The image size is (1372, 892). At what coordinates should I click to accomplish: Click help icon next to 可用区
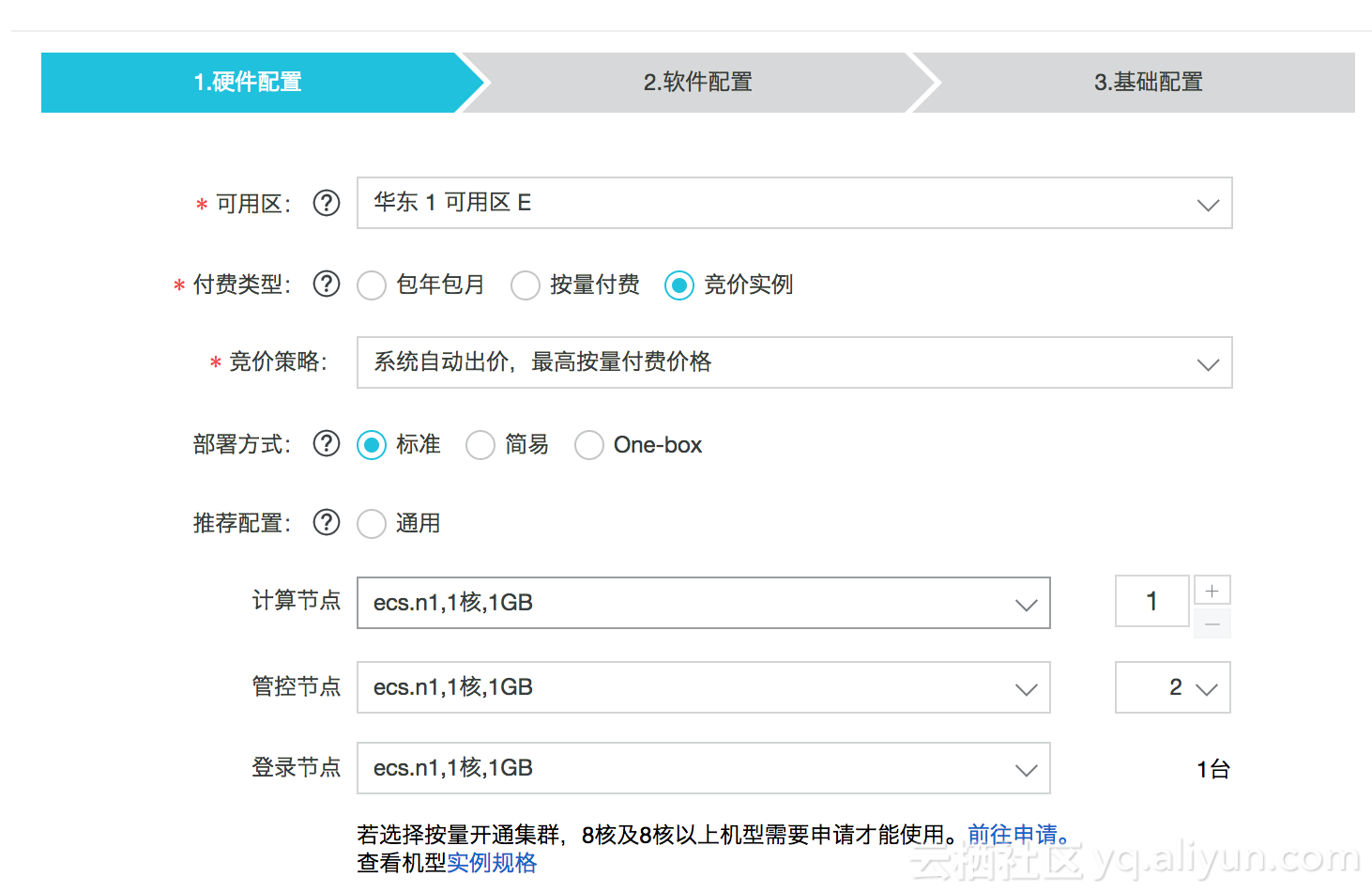click(327, 203)
